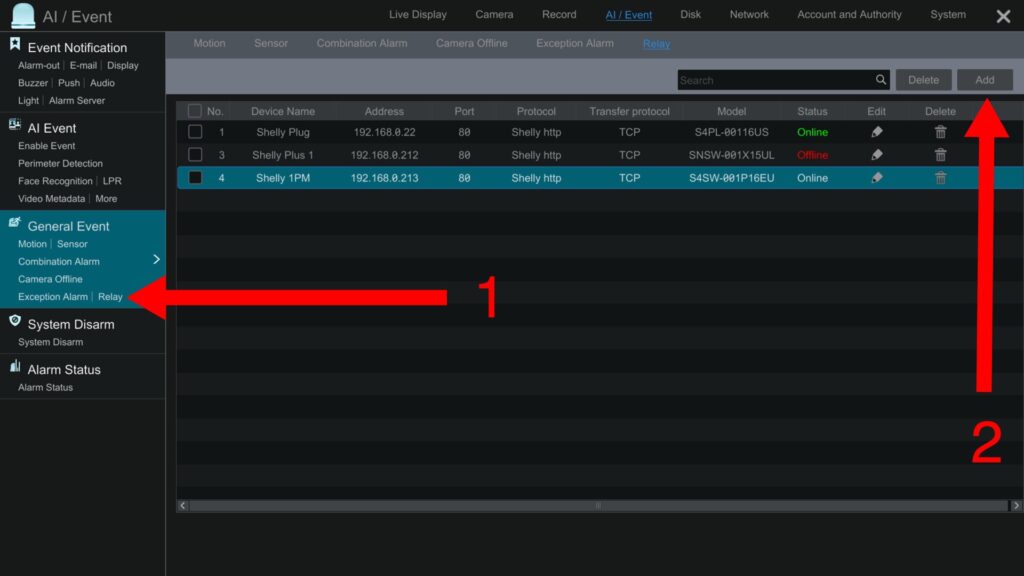Open Alarm Status sub-link in sidebar
The width and height of the screenshot is (1024, 576).
(x=45, y=387)
